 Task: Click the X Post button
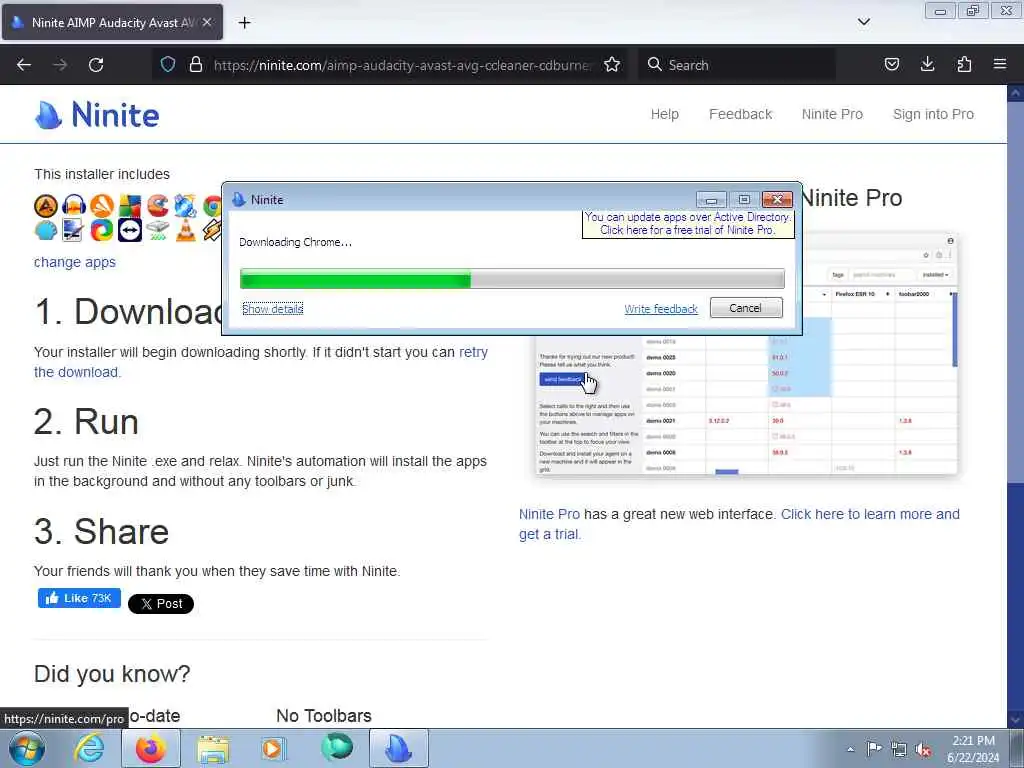point(161,604)
